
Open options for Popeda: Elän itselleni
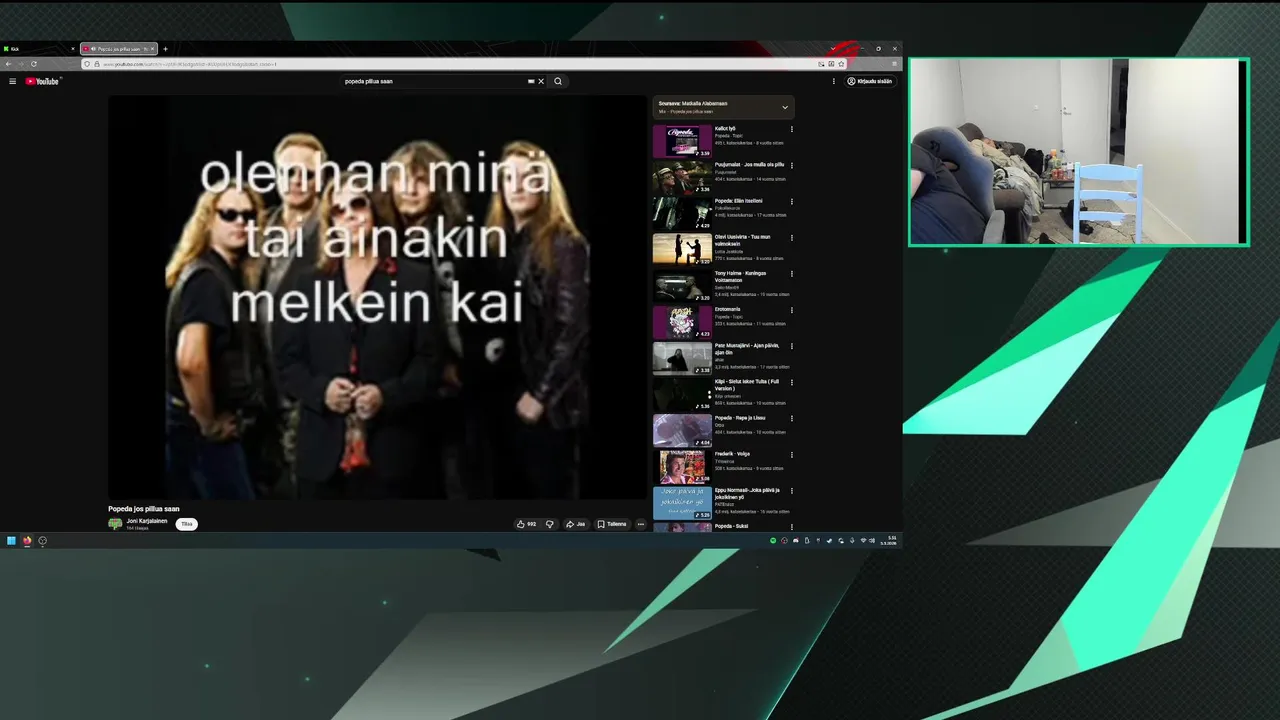click(792, 201)
